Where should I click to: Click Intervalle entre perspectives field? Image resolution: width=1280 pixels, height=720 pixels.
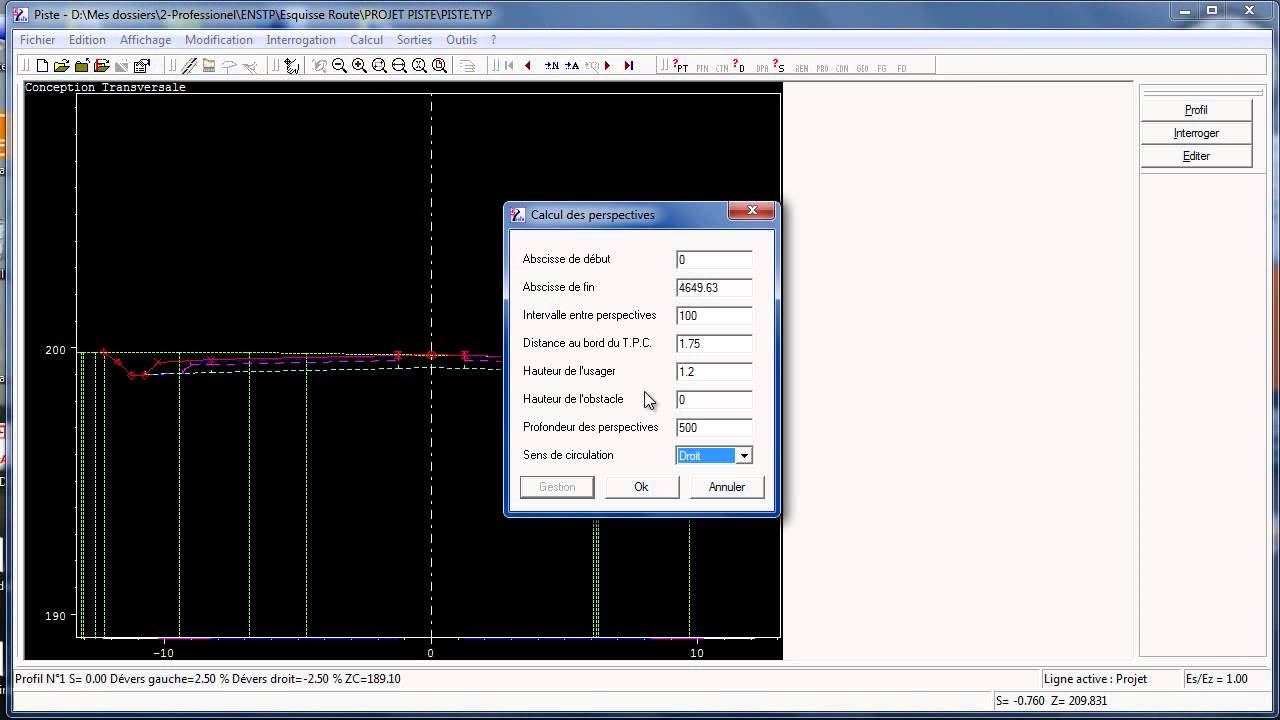(x=714, y=316)
